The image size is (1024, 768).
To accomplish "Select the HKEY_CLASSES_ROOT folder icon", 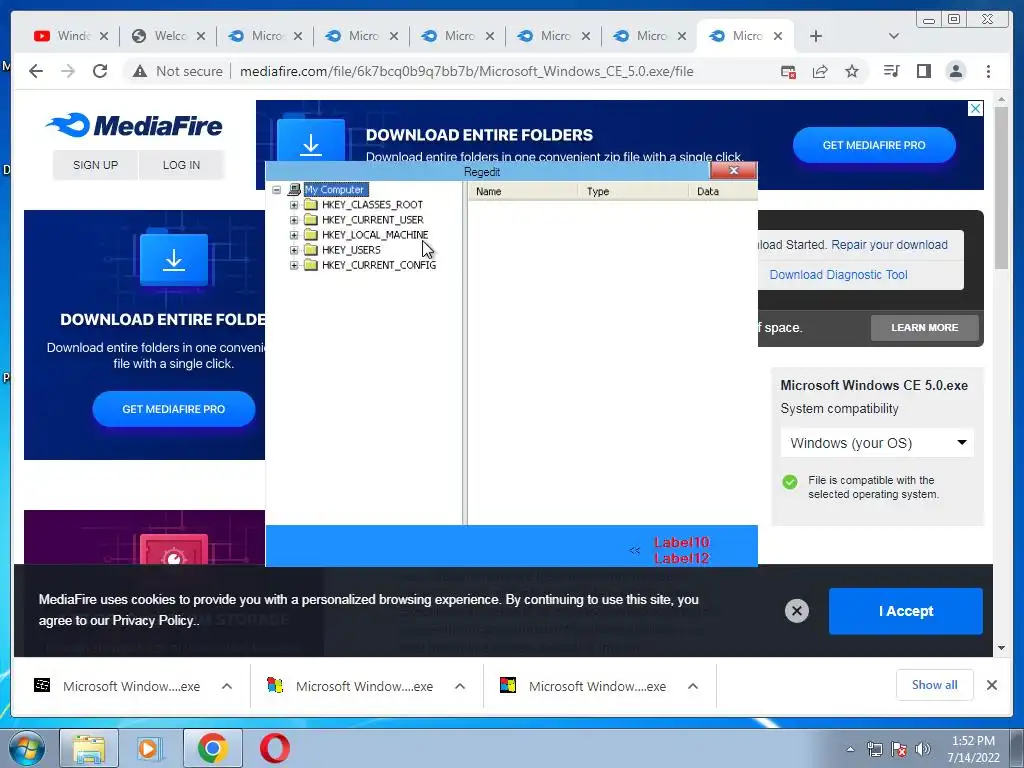I will coord(311,205).
